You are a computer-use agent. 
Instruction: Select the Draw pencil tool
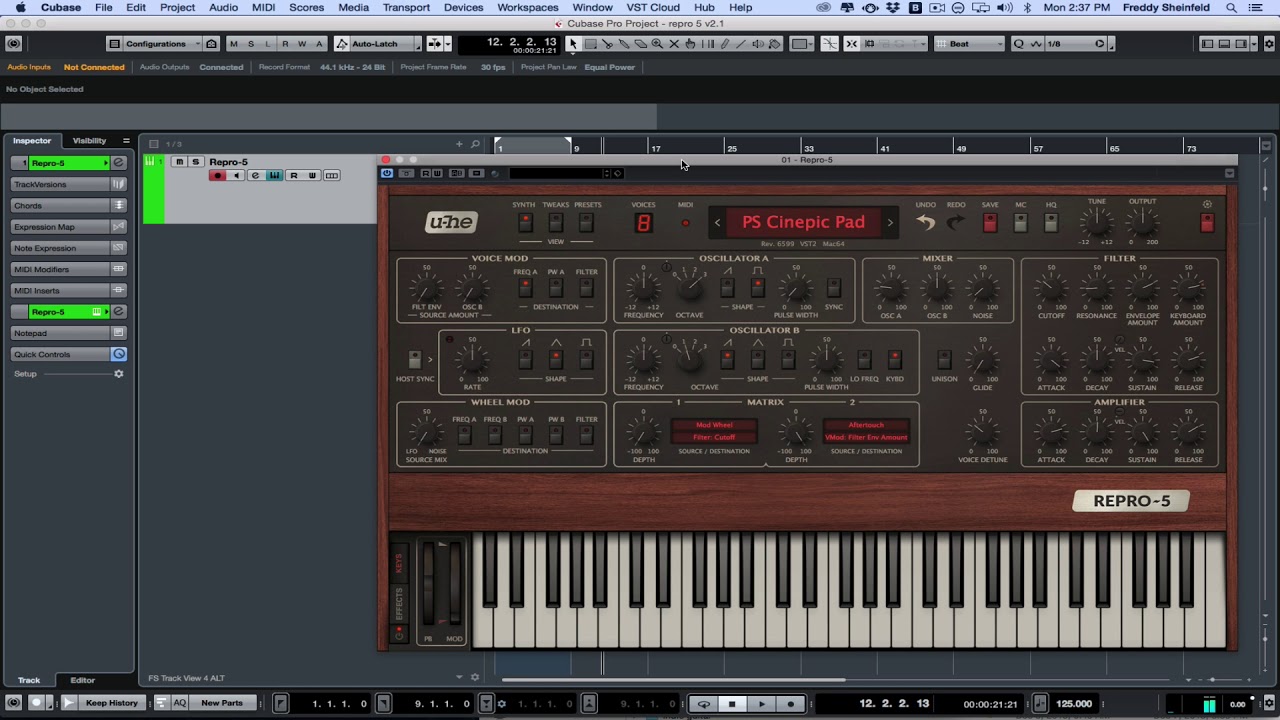click(x=725, y=44)
